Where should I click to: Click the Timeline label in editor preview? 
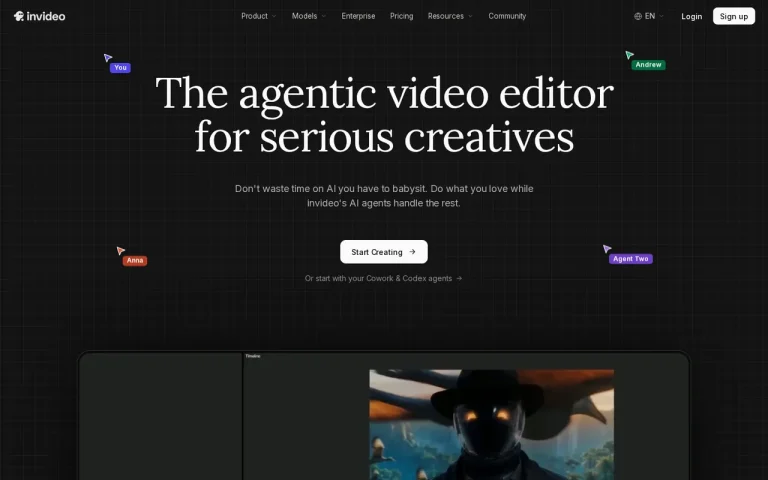tap(253, 356)
